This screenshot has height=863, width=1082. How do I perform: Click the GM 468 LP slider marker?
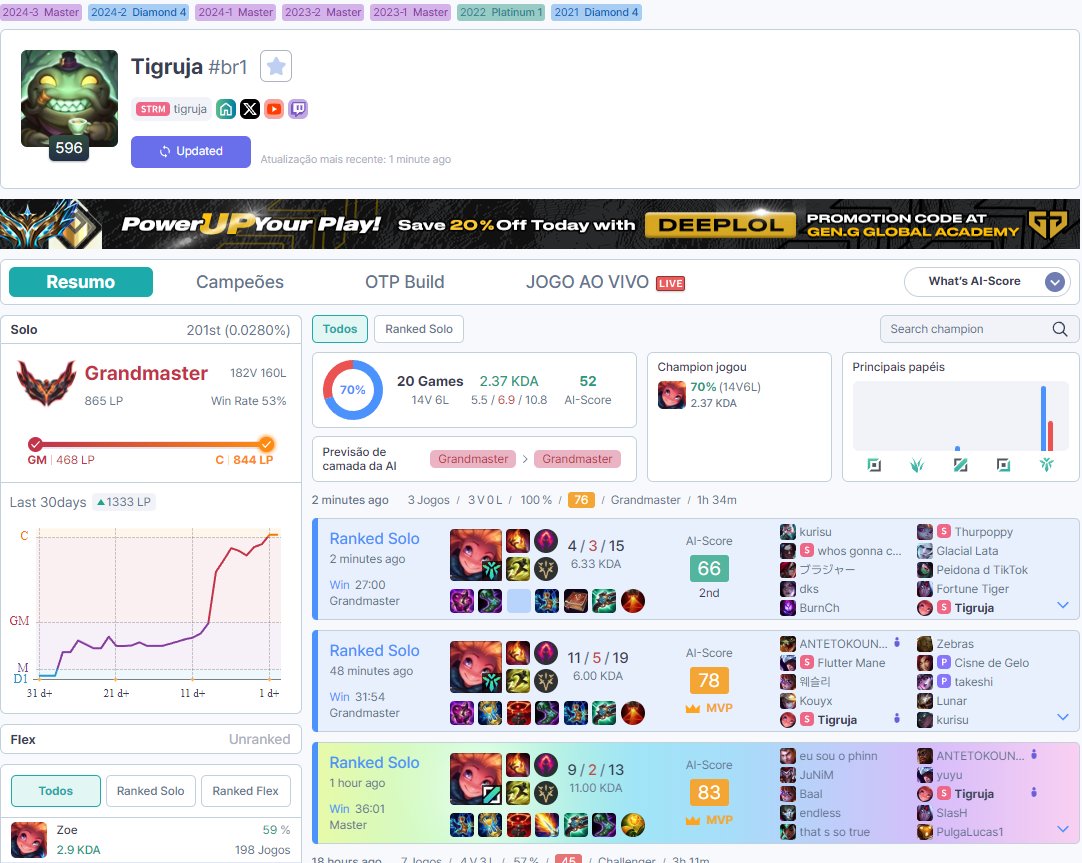(x=35, y=444)
